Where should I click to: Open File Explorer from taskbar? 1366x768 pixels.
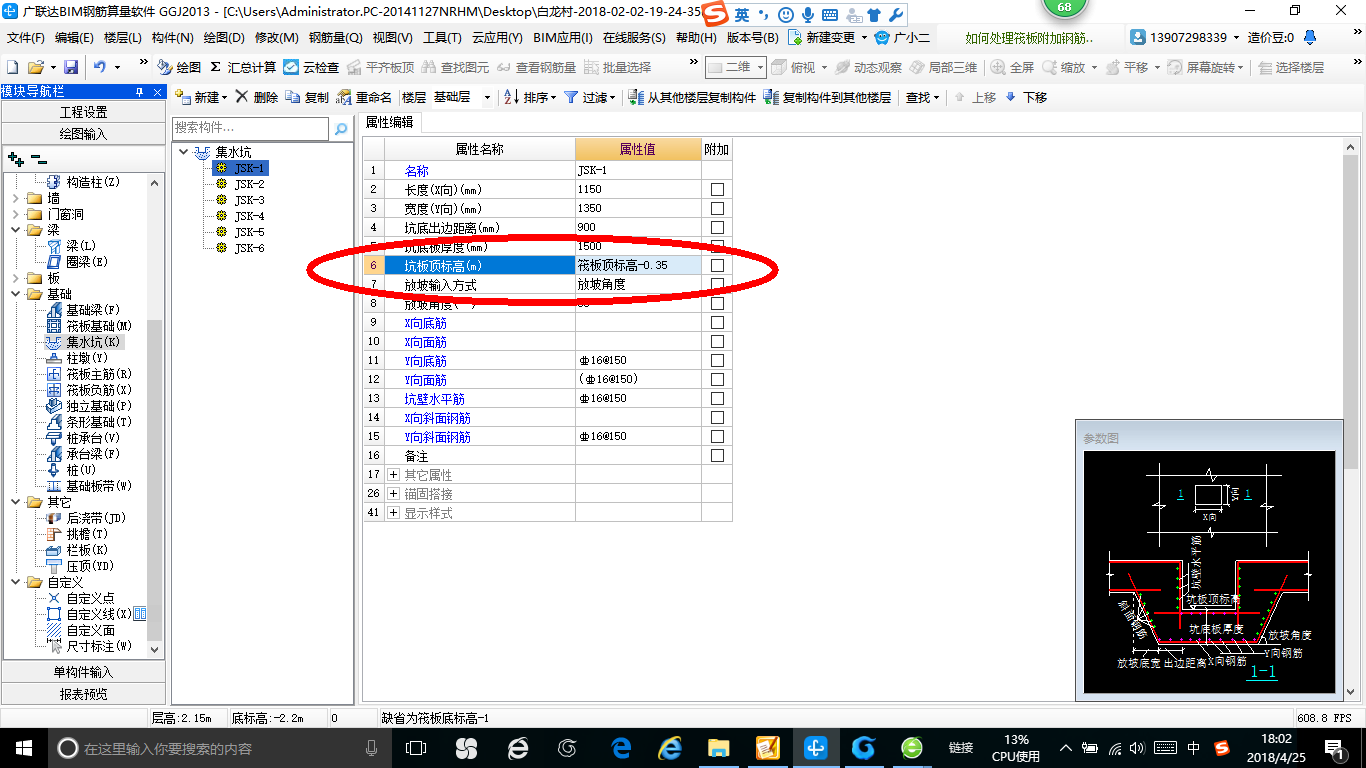pyautogui.click(x=718, y=748)
